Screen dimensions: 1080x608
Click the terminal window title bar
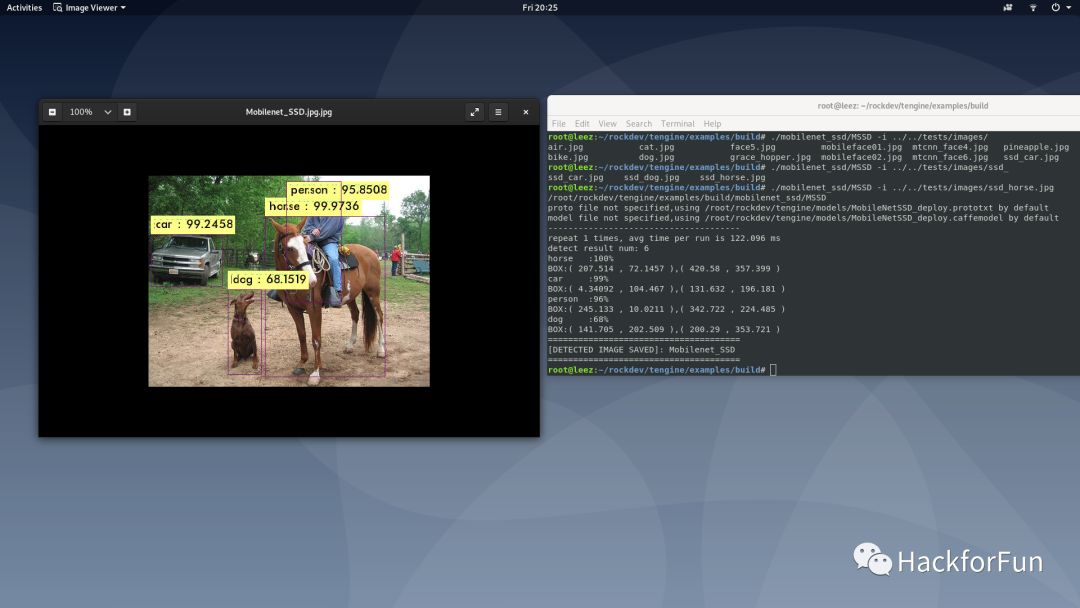(813, 105)
